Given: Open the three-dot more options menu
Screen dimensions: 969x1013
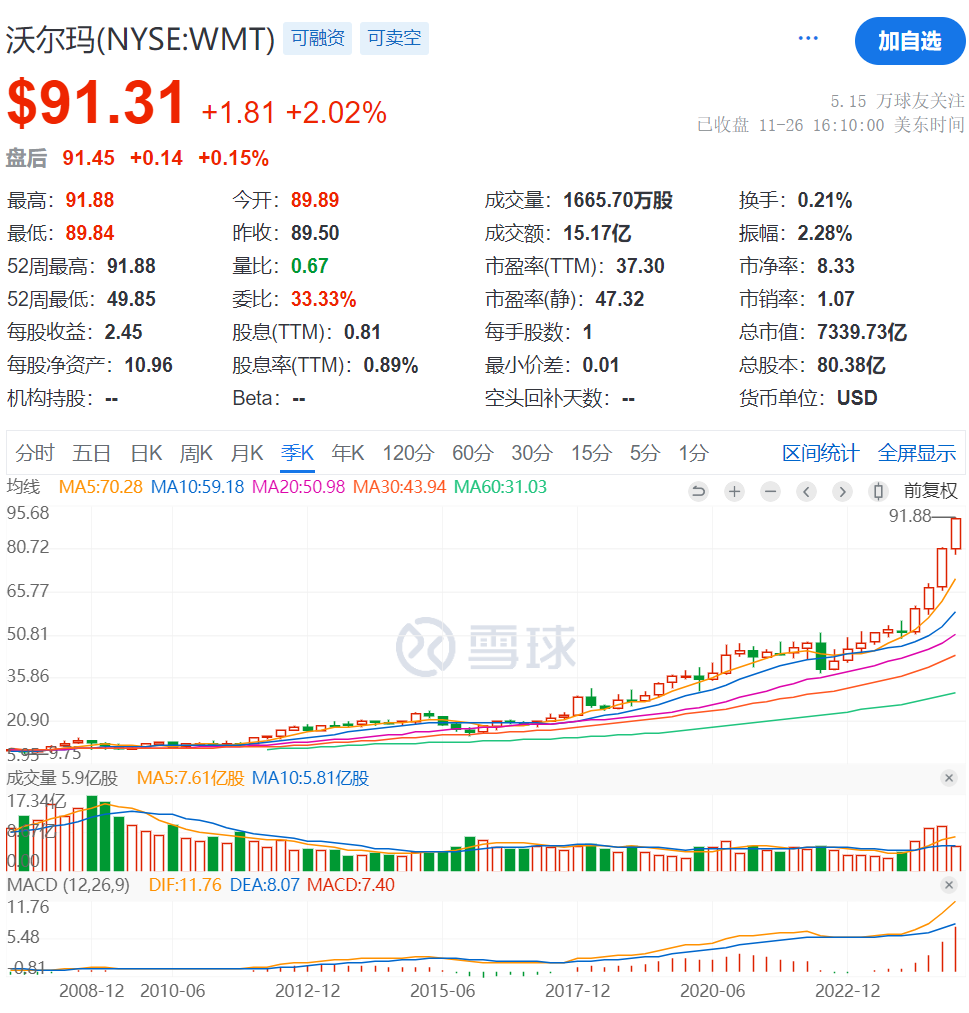Looking at the screenshot, I should point(808,39).
